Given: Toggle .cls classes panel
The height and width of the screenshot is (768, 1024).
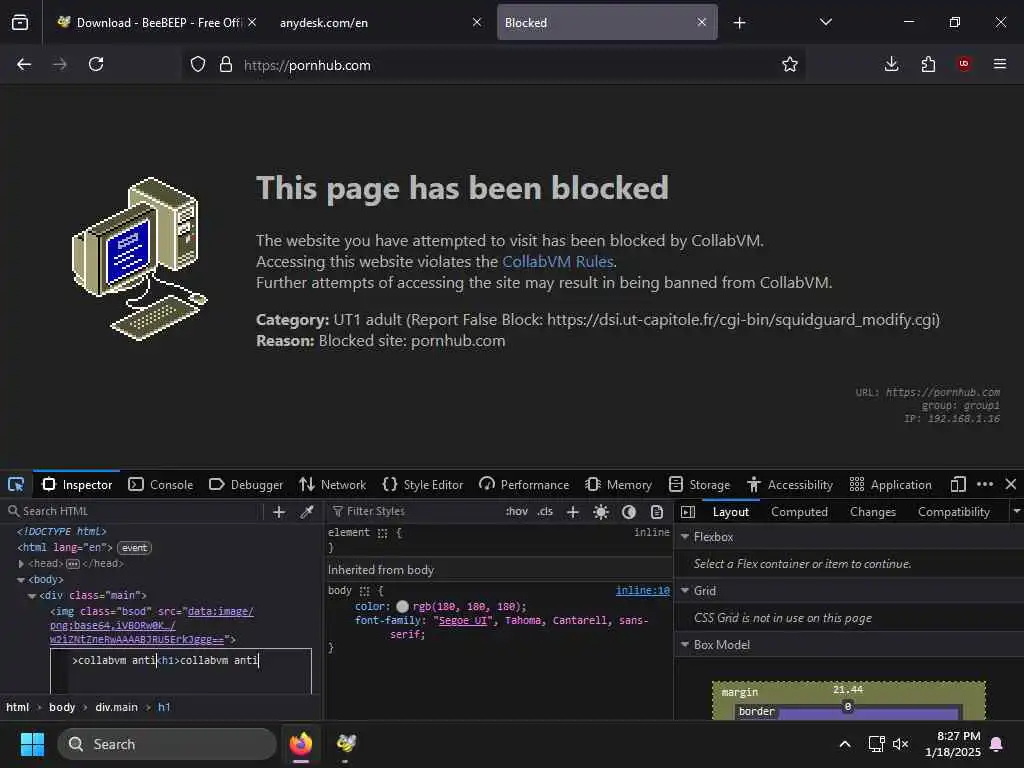Looking at the screenshot, I should click(545, 511).
